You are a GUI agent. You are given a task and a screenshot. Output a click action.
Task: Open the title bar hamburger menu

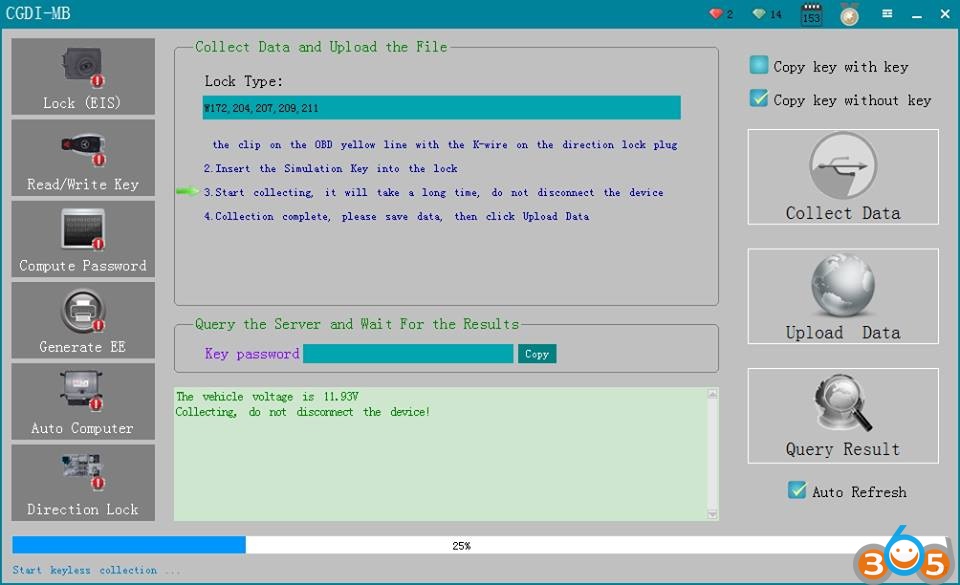point(887,14)
